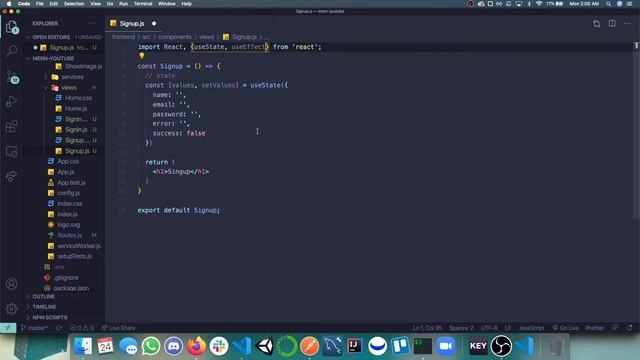The width and height of the screenshot is (640, 360).
Task: Open the Live Share view in activity bar
Action: point(12,176)
